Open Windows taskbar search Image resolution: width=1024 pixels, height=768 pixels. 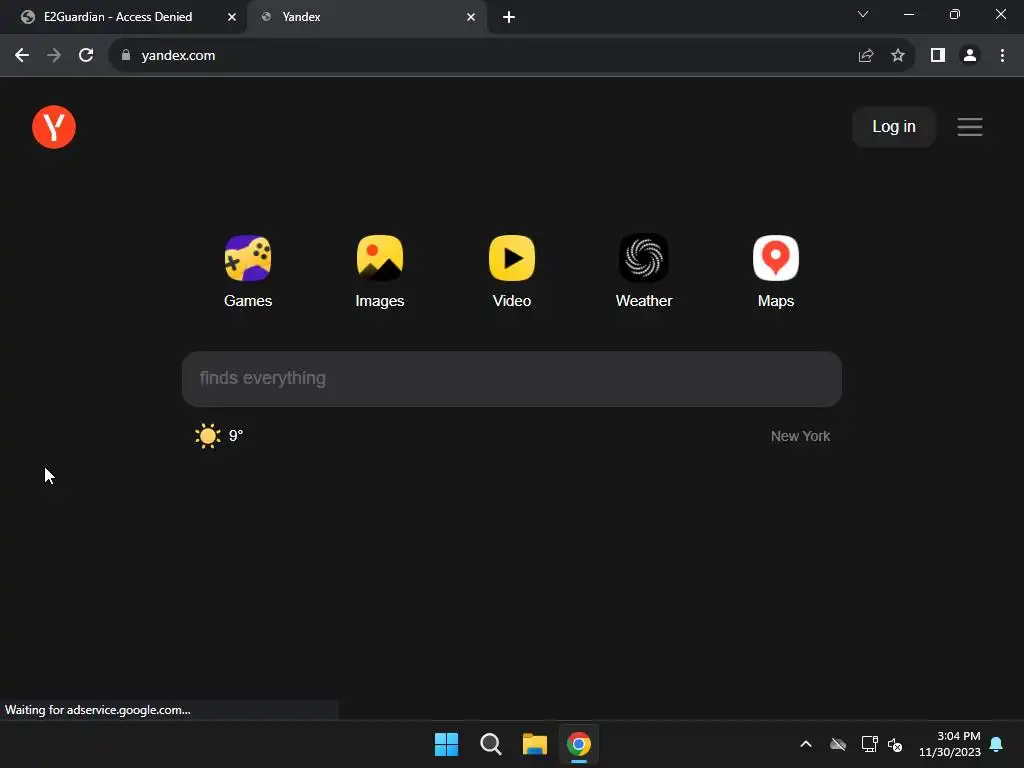(490, 744)
